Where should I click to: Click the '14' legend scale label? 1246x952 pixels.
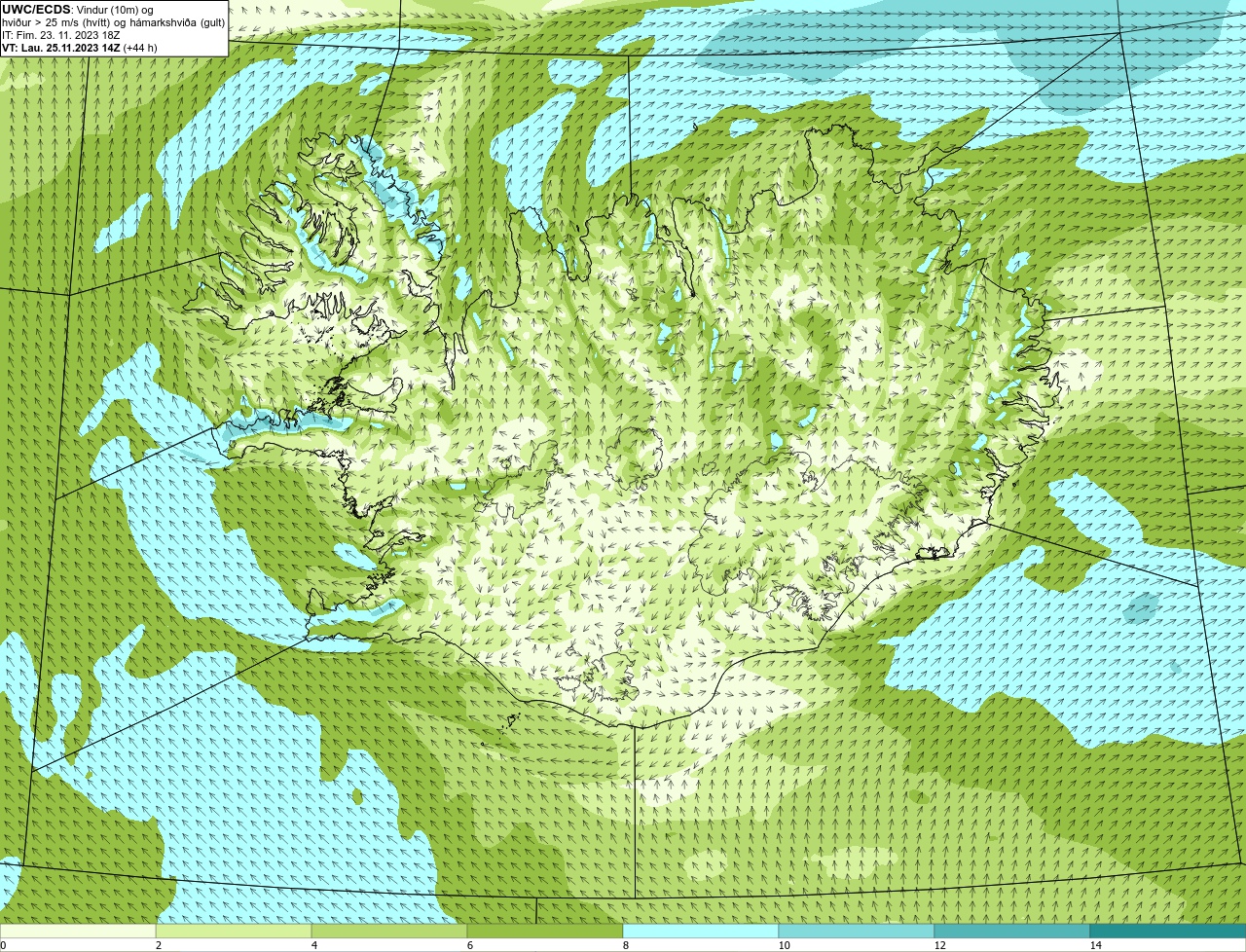coord(1095,945)
